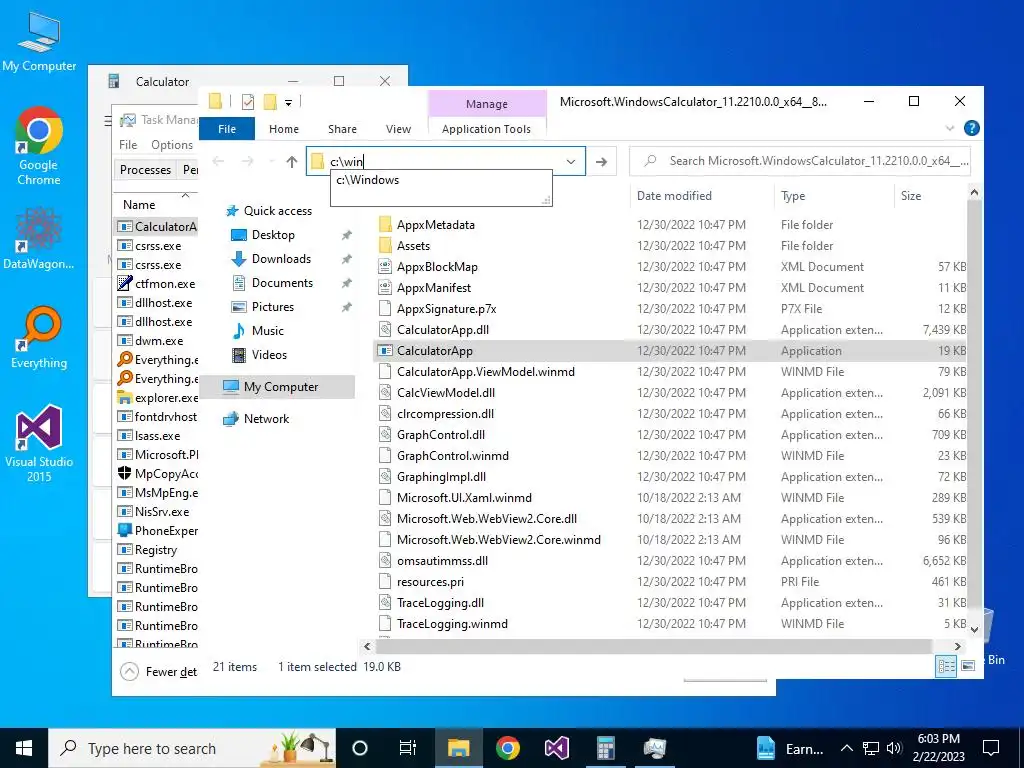Open Calculator from the taskbar
Viewport: 1024px width, 768px height.
pos(605,748)
